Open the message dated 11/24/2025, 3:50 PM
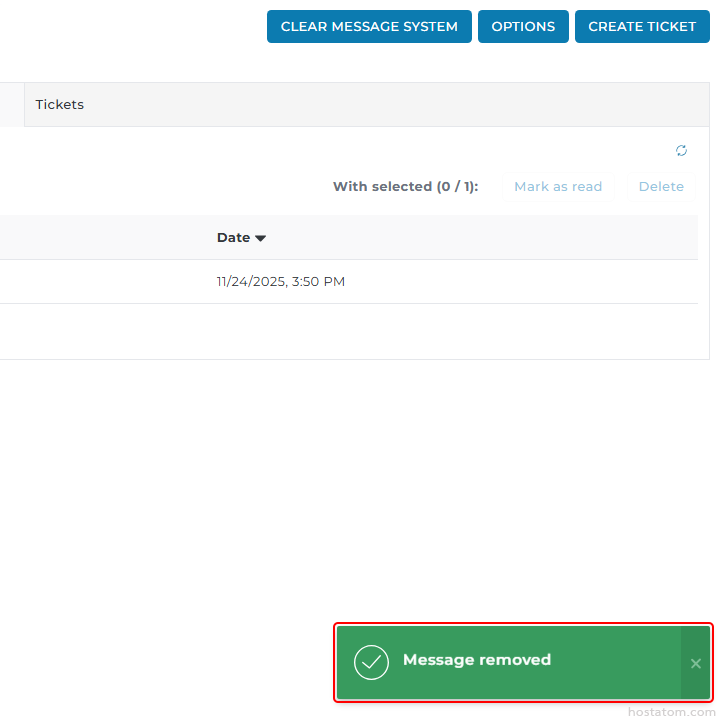Image resolution: width=720 pixels, height=720 pixels. coord(280,282)
